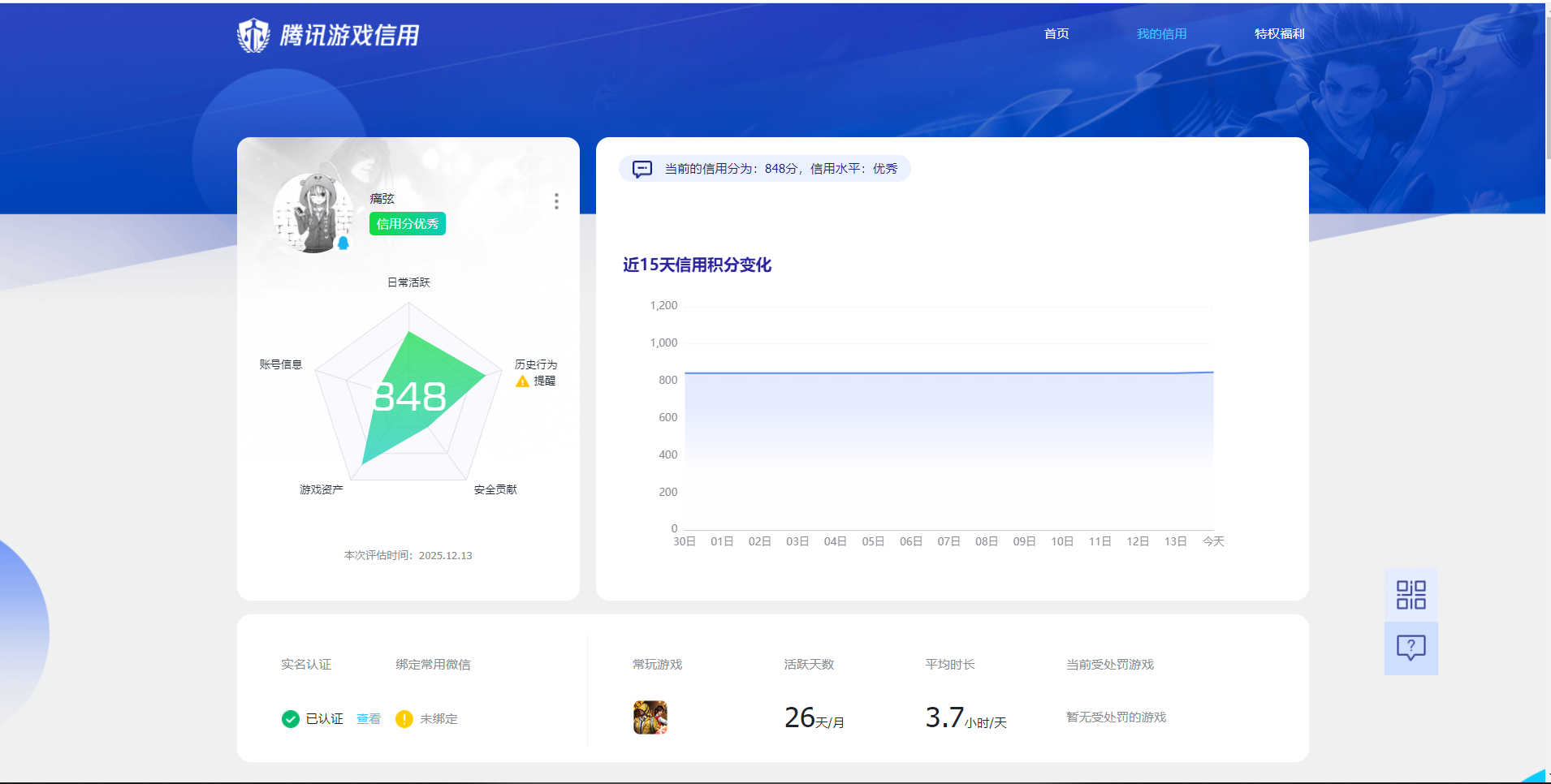1551x784 pixels.
Task: Open the three-dot menu on profile card
Action: pyautogui.click(x=556, y=201)
